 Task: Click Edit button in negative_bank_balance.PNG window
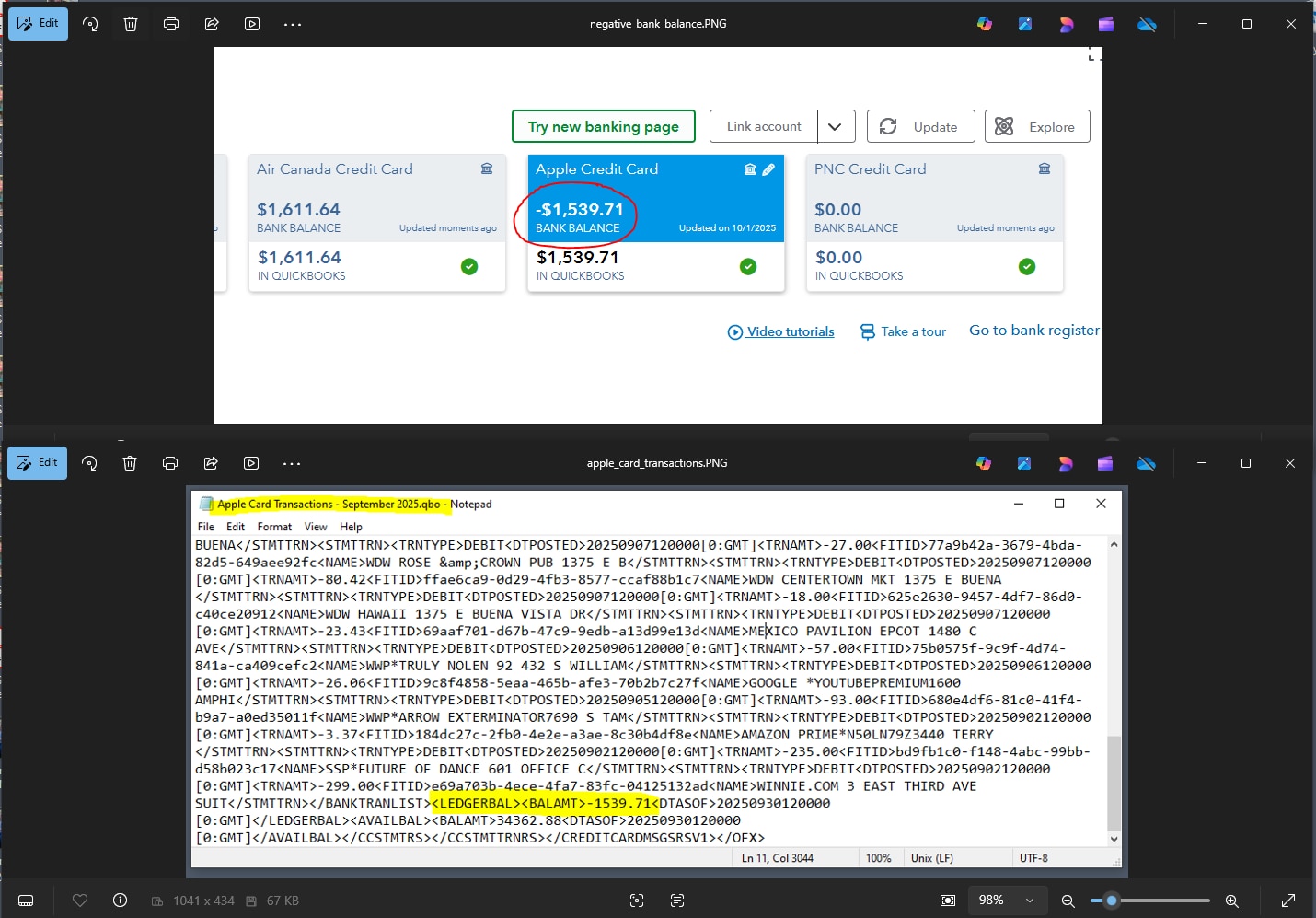point(38,24)
